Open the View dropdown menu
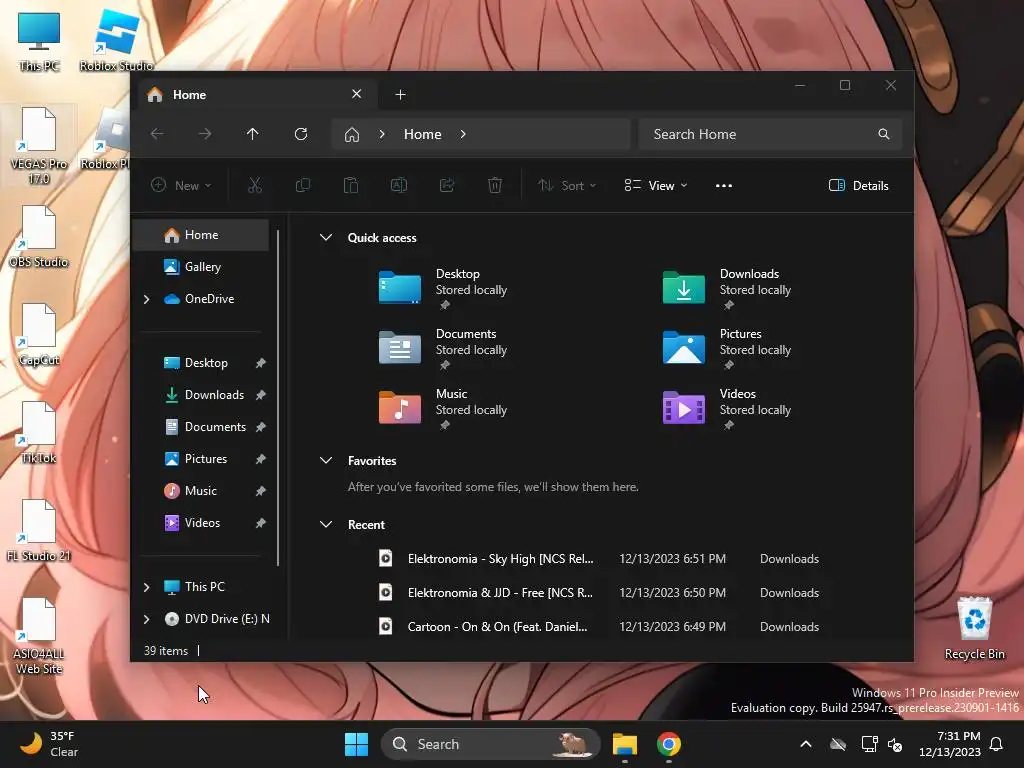 click(656, 185)
